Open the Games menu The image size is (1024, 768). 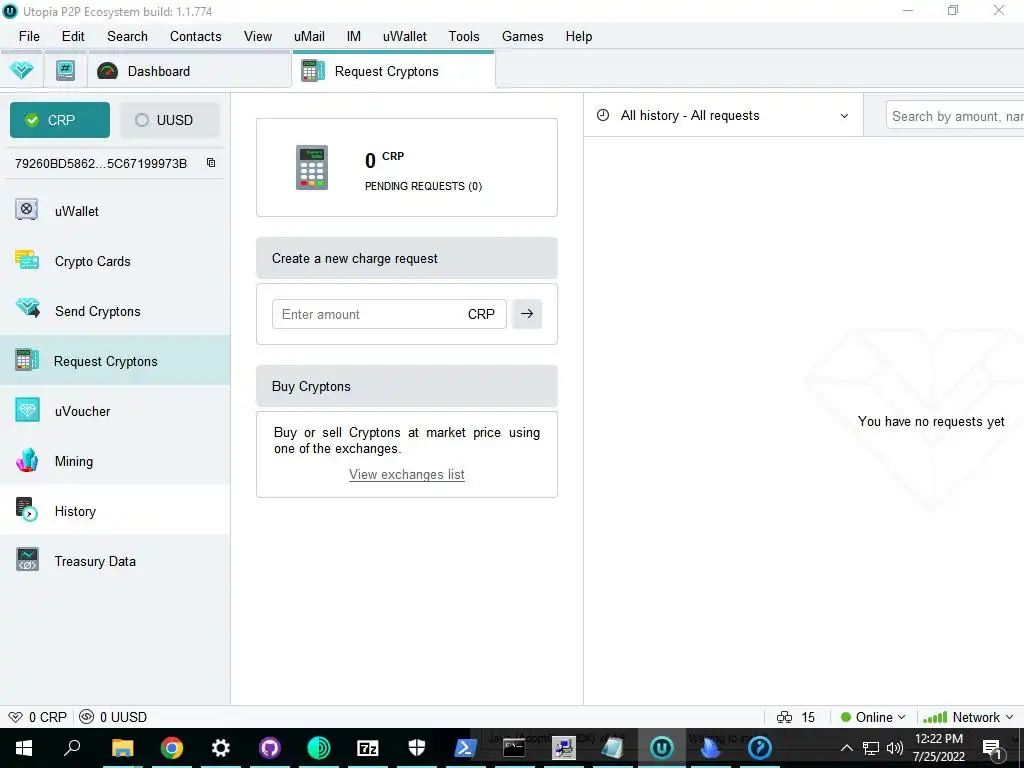pyautogui.click(x=522, y=37)
